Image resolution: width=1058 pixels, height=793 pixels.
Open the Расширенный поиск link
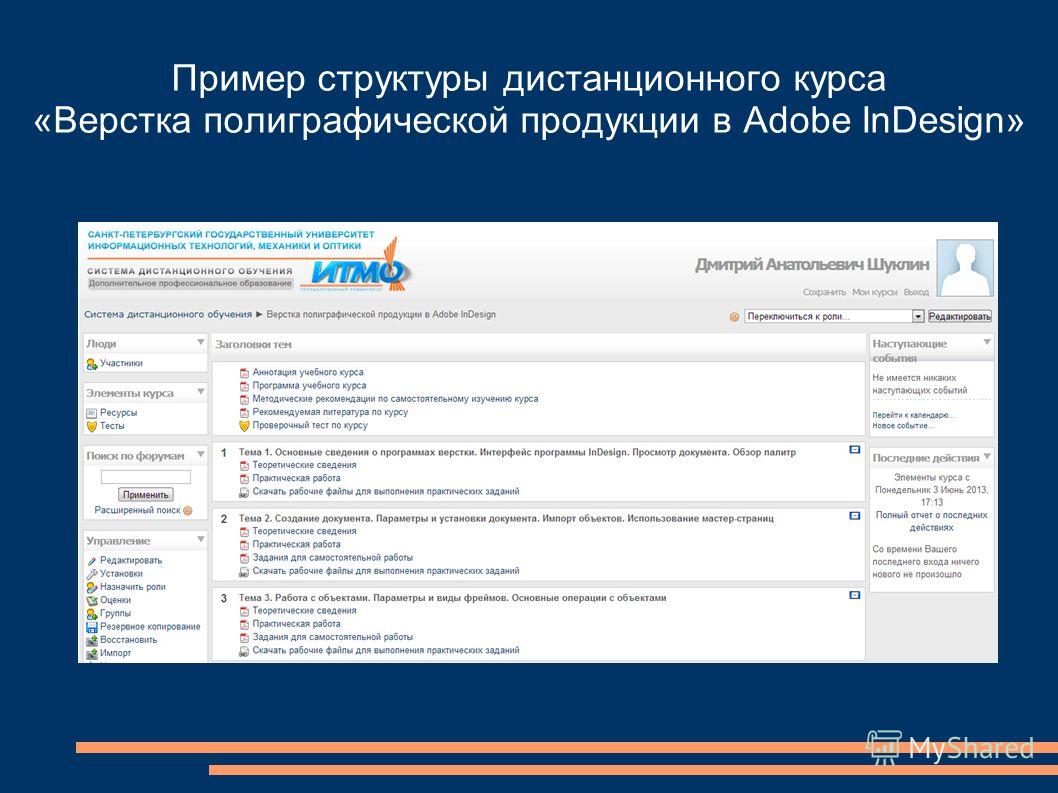pos(138,511)
